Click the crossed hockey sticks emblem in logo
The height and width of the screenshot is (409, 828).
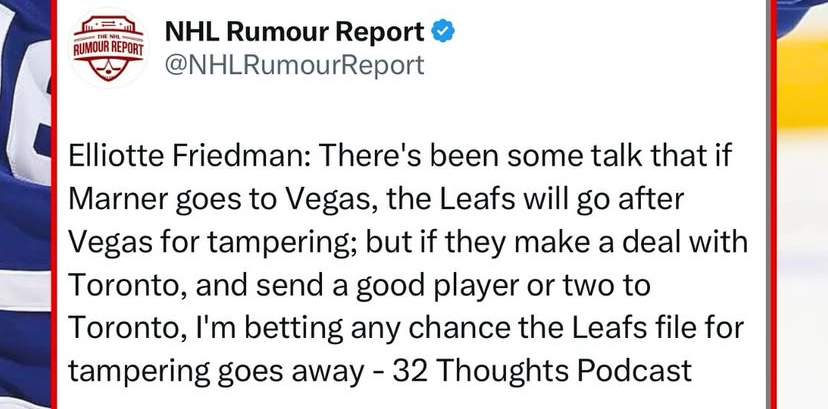pyautogui.click(x=108, y=69)
